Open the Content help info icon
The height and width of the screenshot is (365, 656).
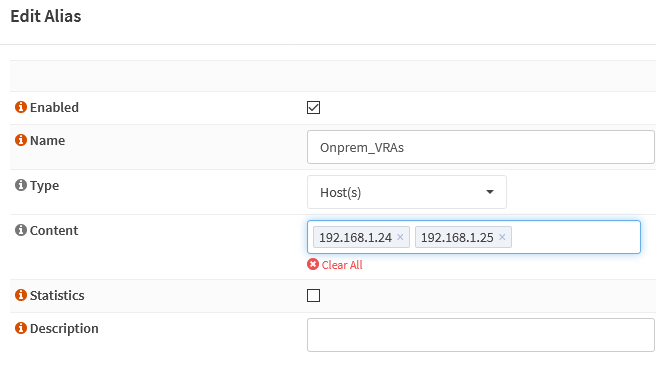[x=21, y=230]
